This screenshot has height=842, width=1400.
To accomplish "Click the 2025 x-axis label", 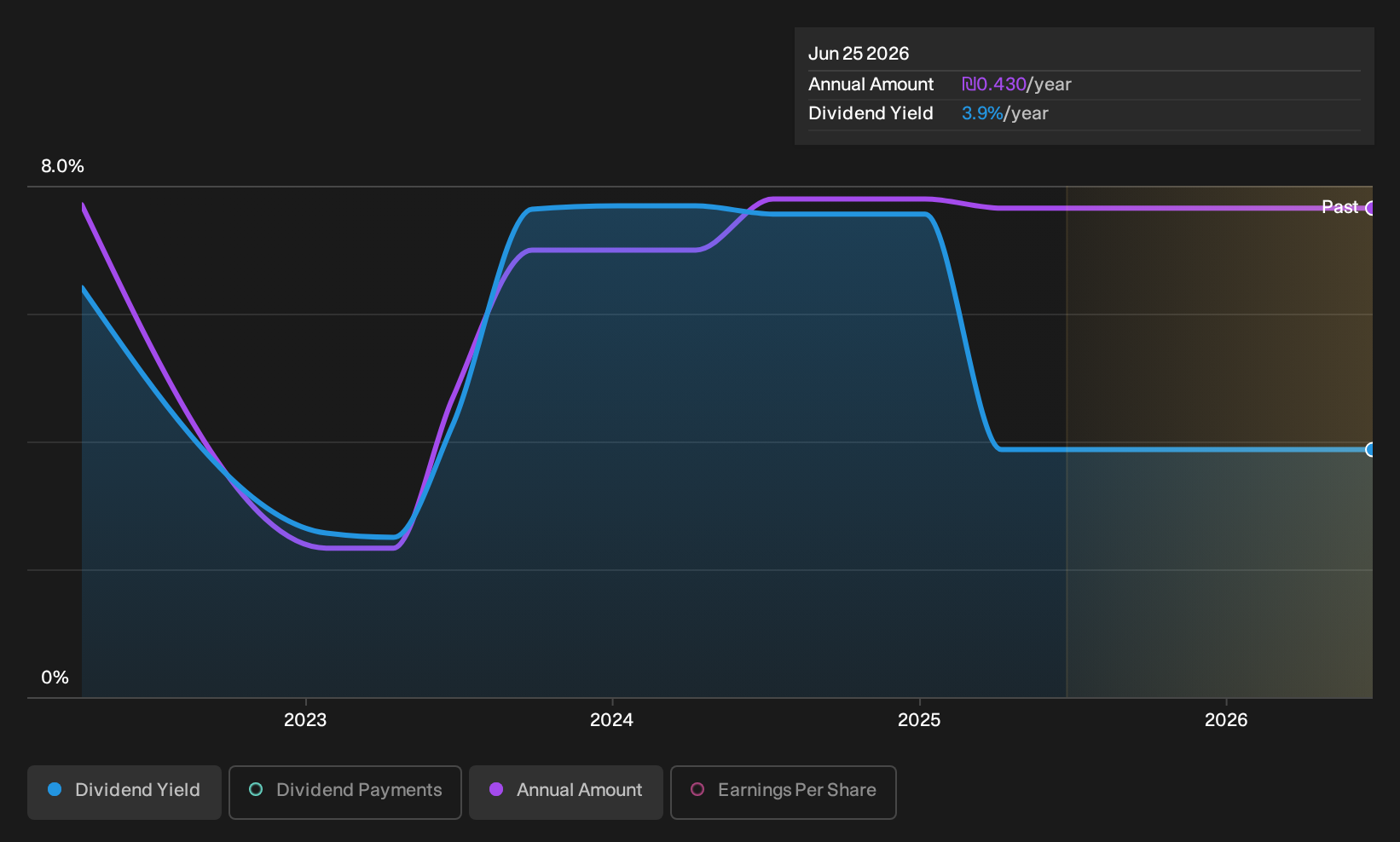I will (x=919, y=720).
